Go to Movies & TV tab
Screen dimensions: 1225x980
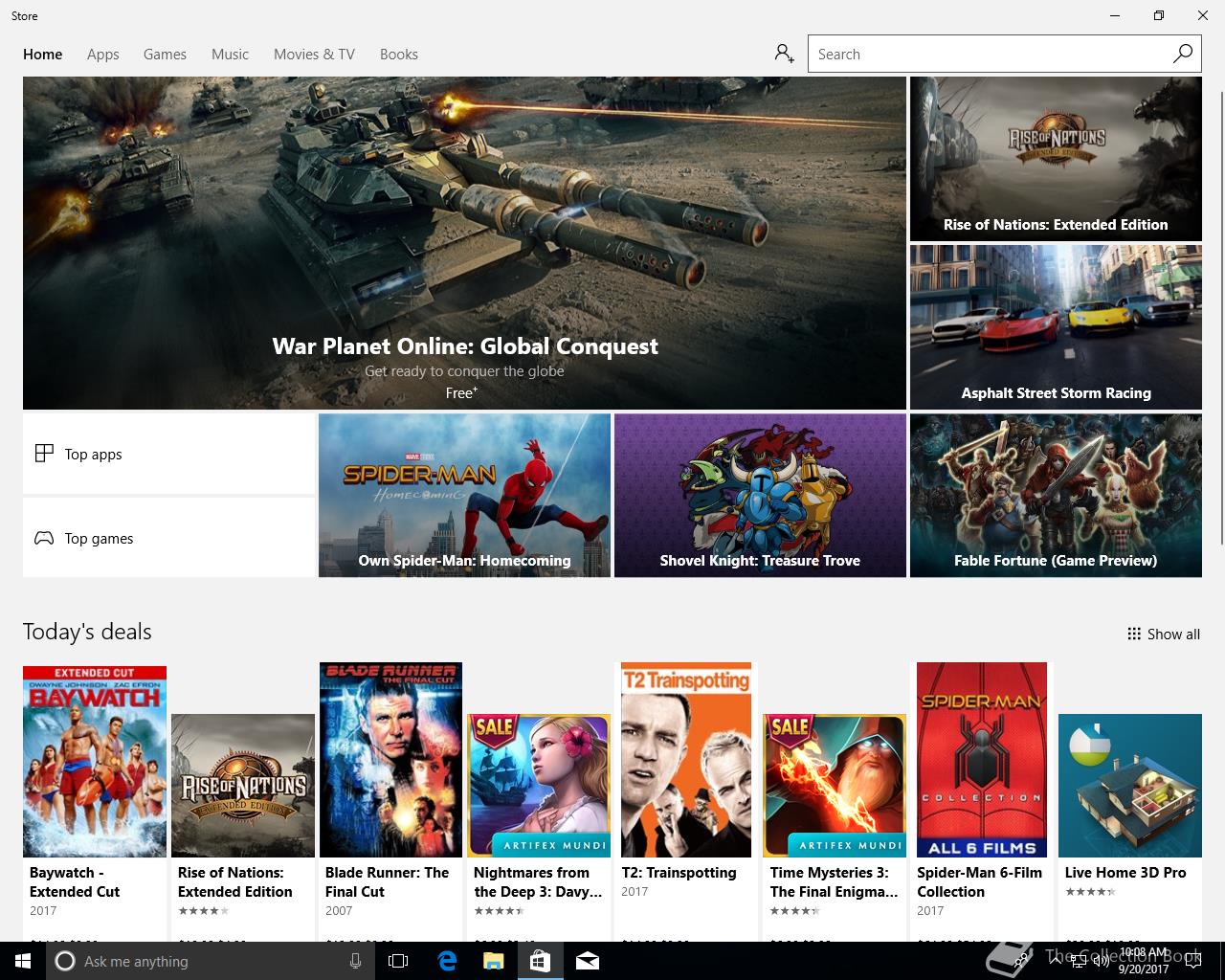pos(314,55)
